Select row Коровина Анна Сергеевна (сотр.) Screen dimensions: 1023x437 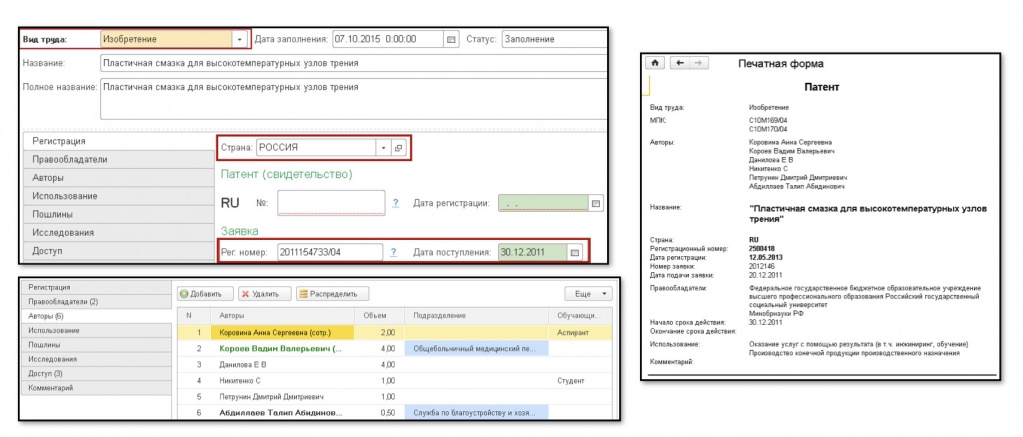(x=395, y=333)
